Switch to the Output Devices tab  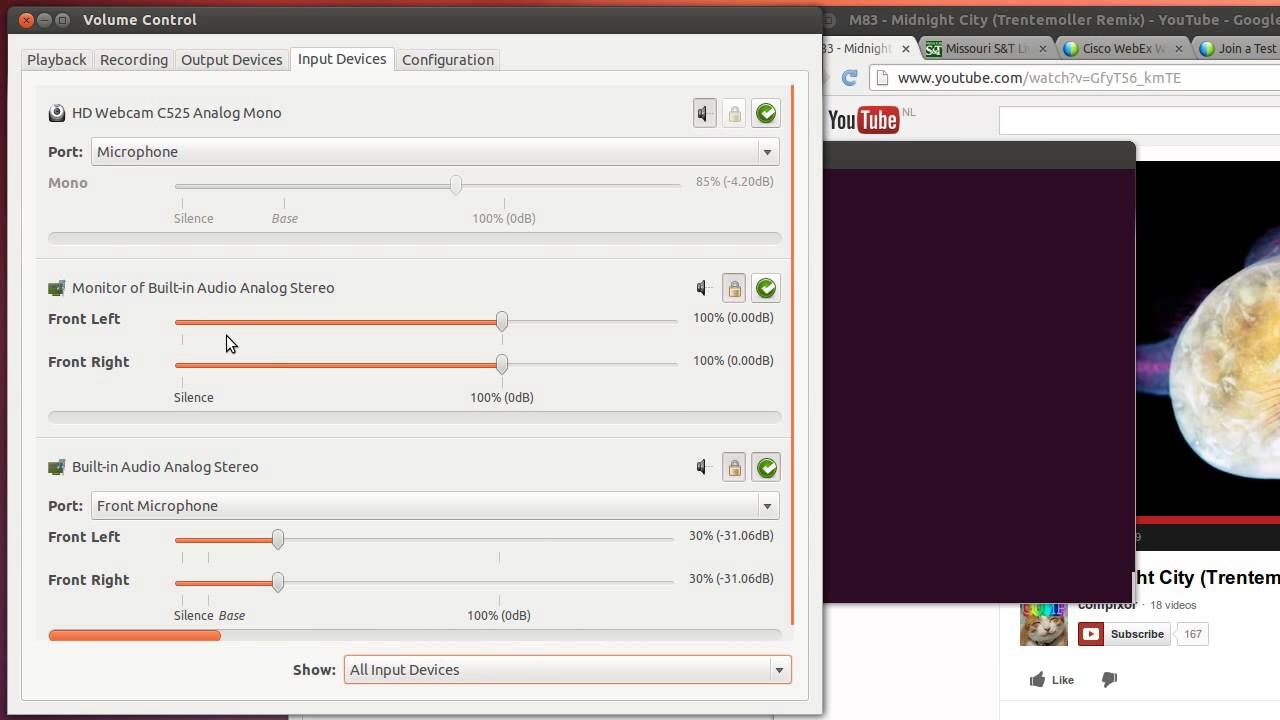232,60
